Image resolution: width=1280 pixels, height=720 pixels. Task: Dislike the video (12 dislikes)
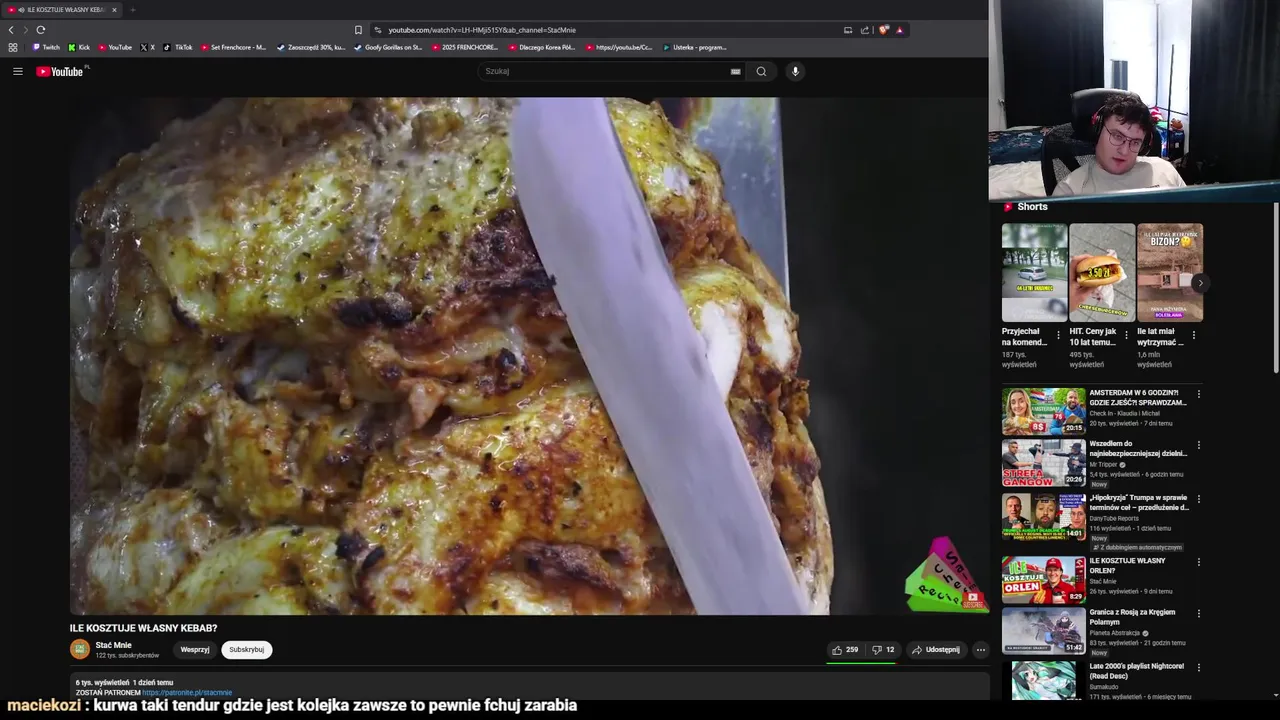click(x=883, y=650)
